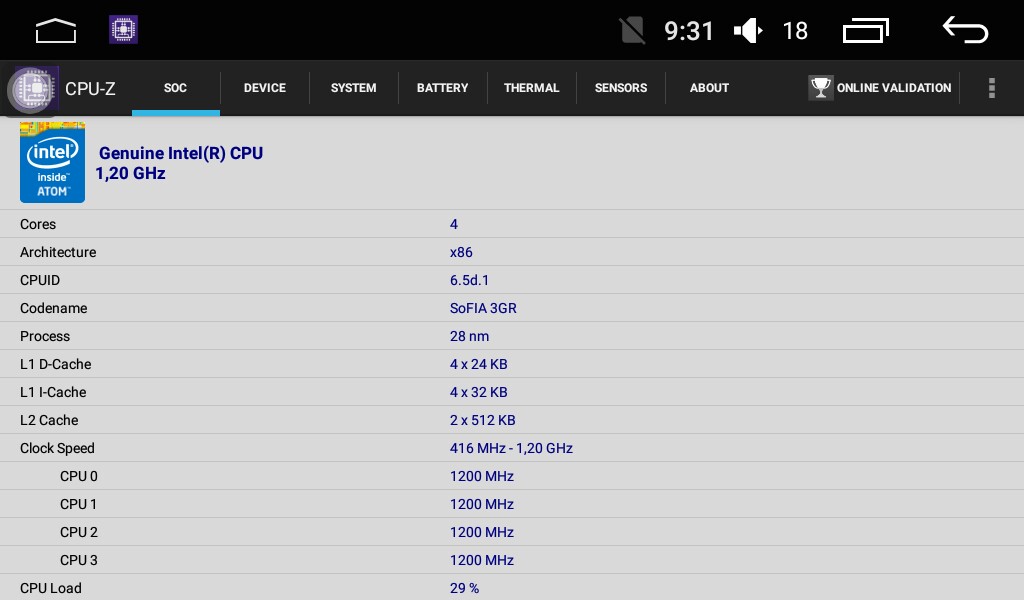The image size is (1024, 600).
Task: Select the L1 D-Cache label
Action: (x=56, y=364)
